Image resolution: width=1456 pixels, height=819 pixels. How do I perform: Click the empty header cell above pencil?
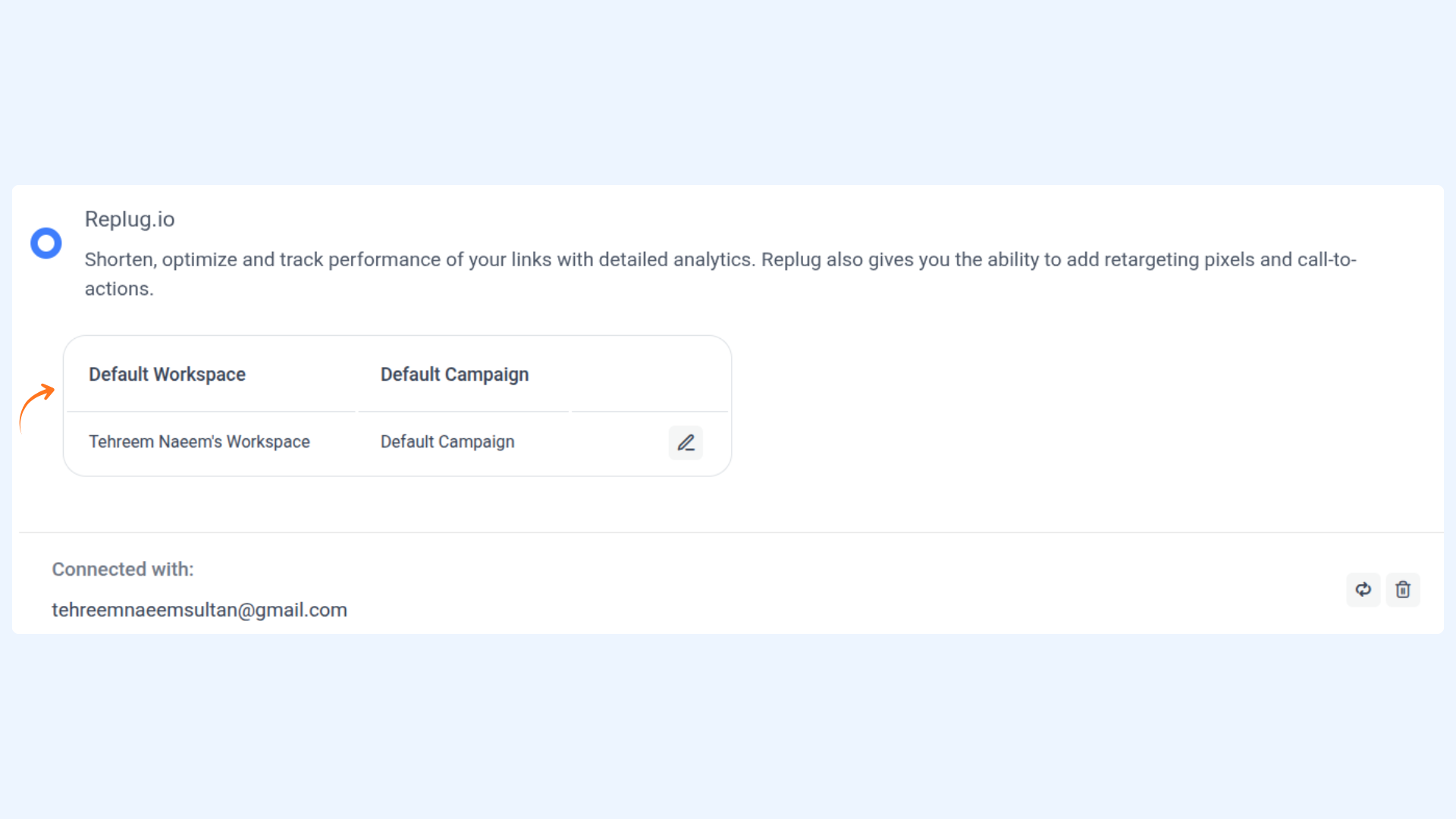pyautogui.click(x=649, y=375)
